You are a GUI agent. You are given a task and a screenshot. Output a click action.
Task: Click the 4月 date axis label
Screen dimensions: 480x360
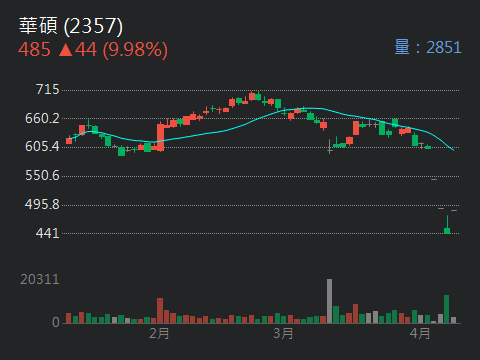click(420, 333)
